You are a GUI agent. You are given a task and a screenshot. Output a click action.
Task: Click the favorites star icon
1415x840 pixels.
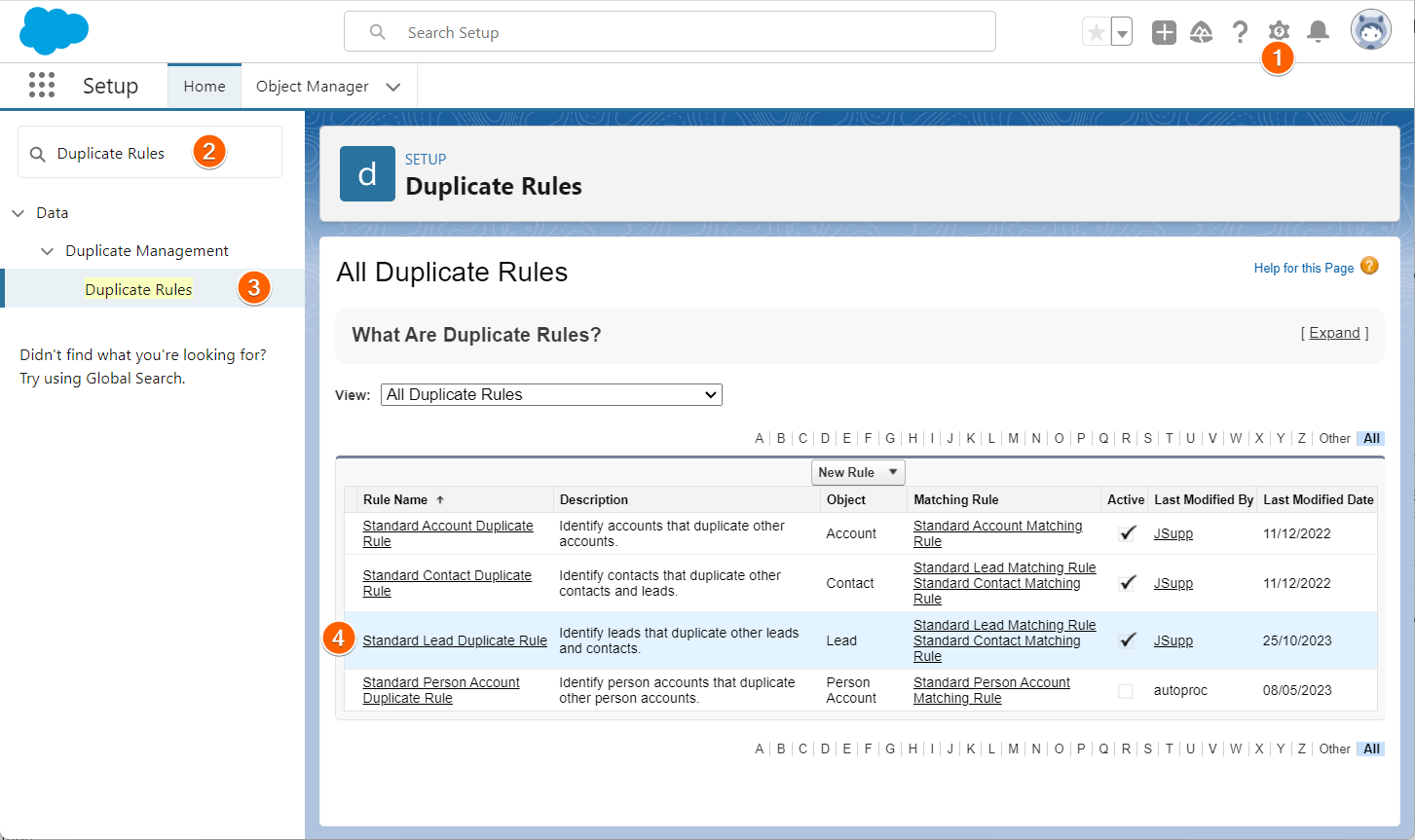1097,32
